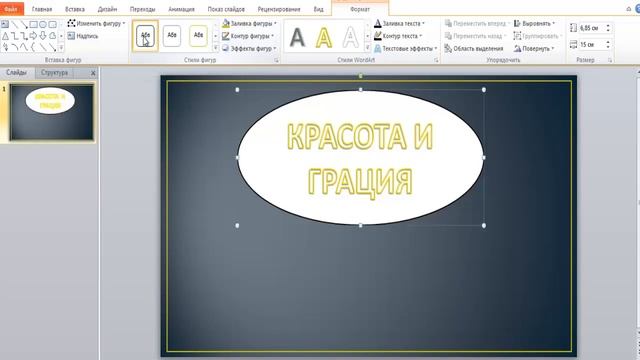Image resolution: width=640 pixels, height=360 pixels.
Task: Switch to the Главная tab
Action: (x=42, y=9)
